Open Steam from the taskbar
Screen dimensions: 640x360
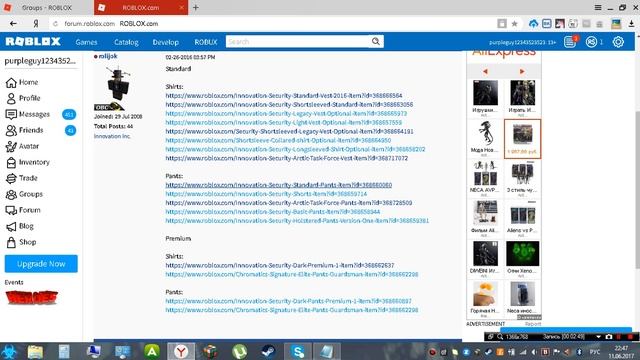point(268,351)
